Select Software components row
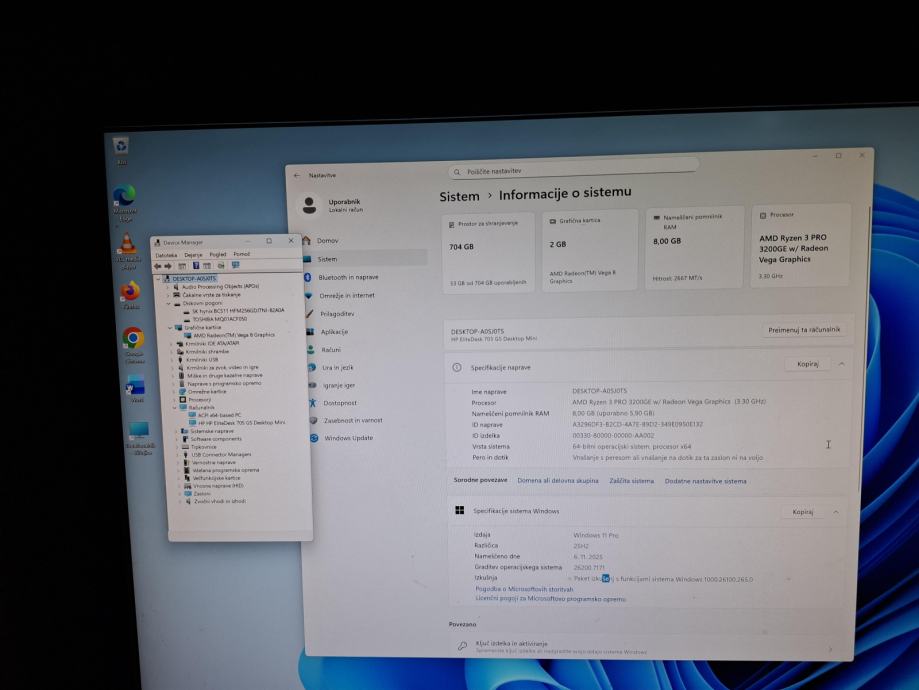This screenshot has width=919, height=690. [216, 439]
